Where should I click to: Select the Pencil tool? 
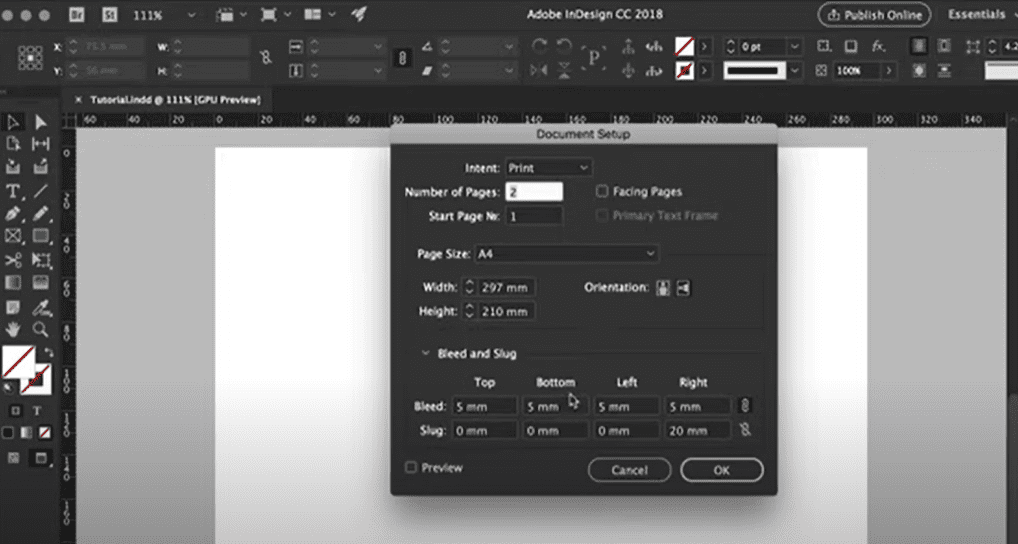(40, 213)
